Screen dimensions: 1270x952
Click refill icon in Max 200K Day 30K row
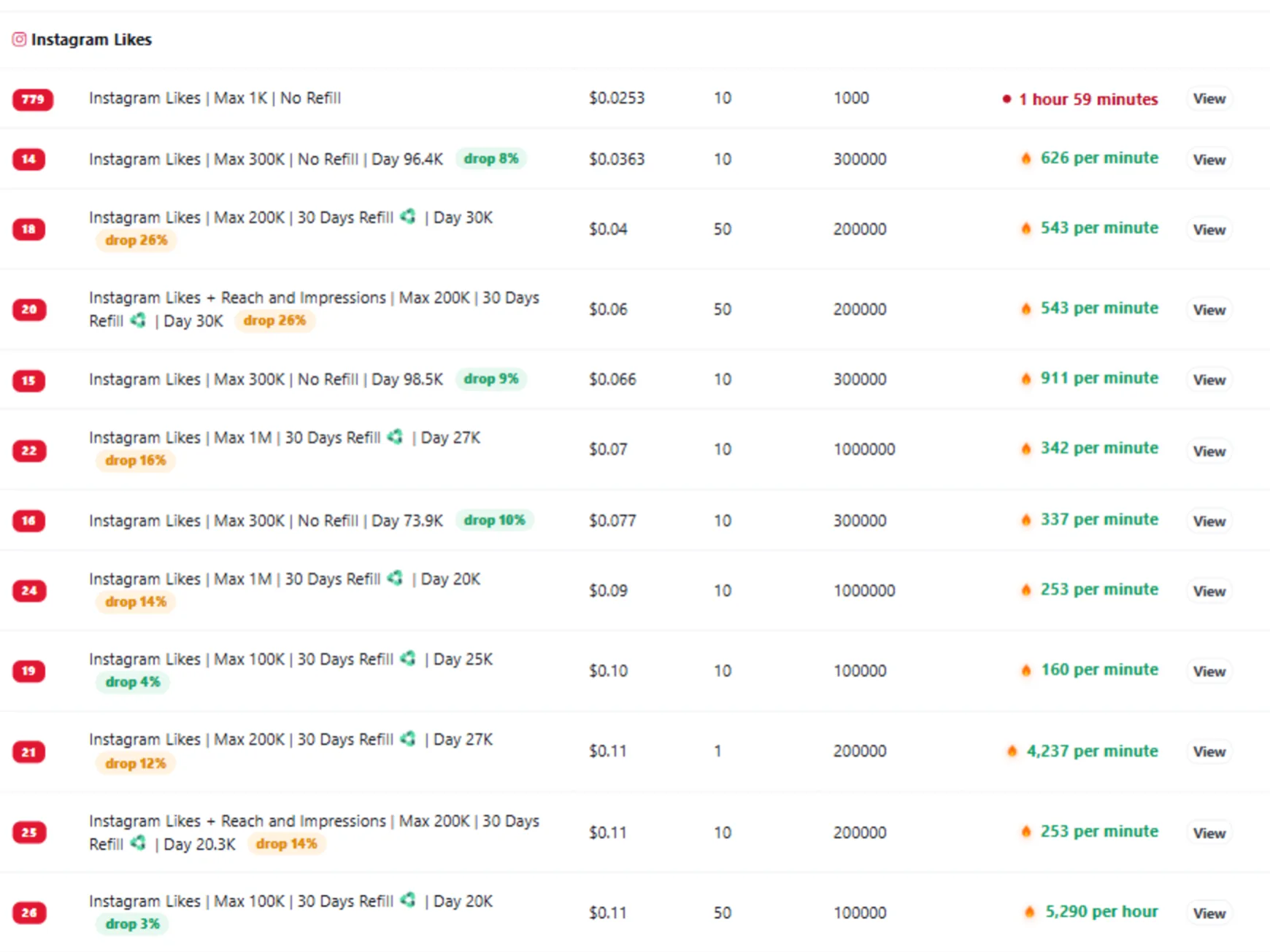408,216
